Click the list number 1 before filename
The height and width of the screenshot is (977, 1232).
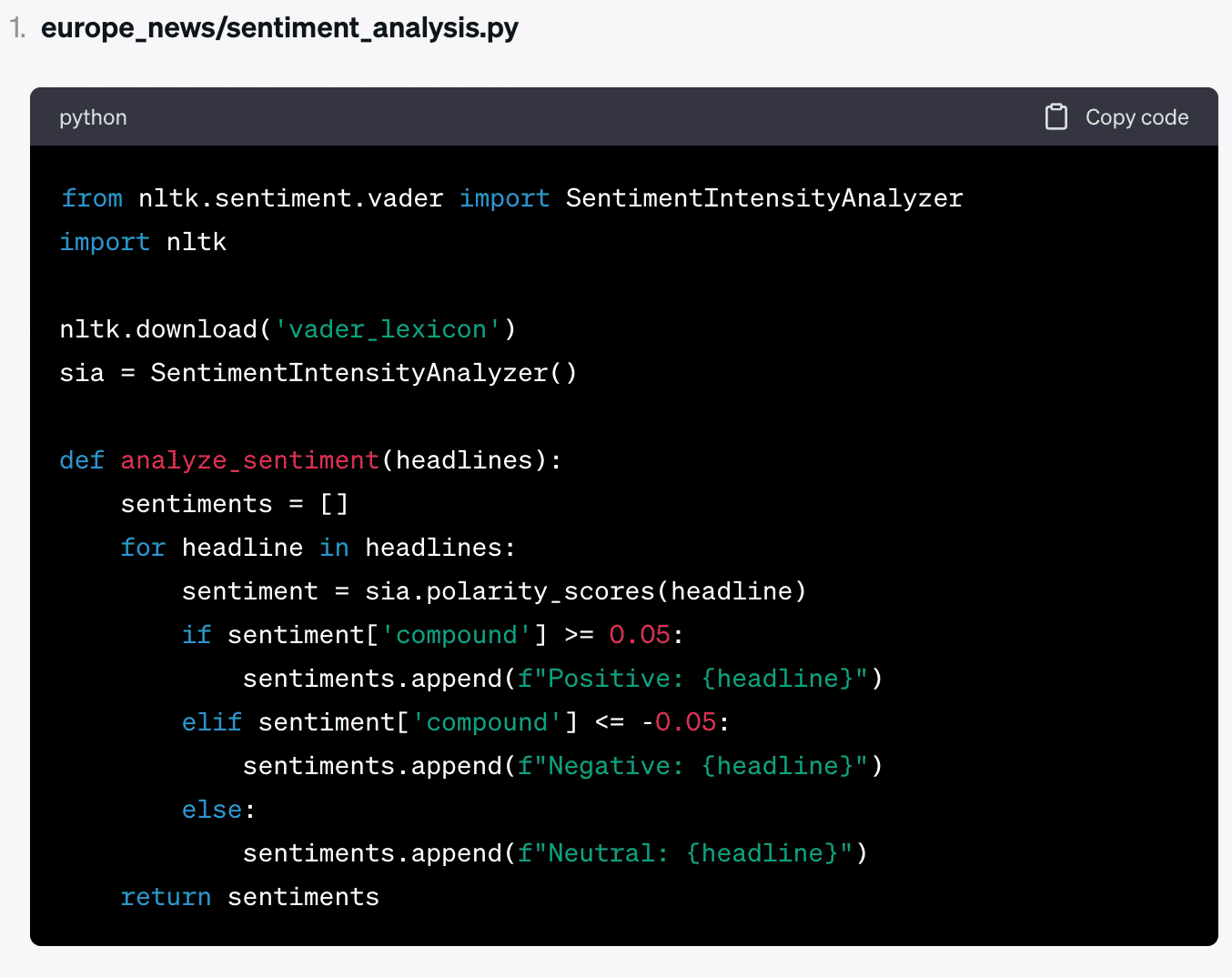[x=17, y=28]
